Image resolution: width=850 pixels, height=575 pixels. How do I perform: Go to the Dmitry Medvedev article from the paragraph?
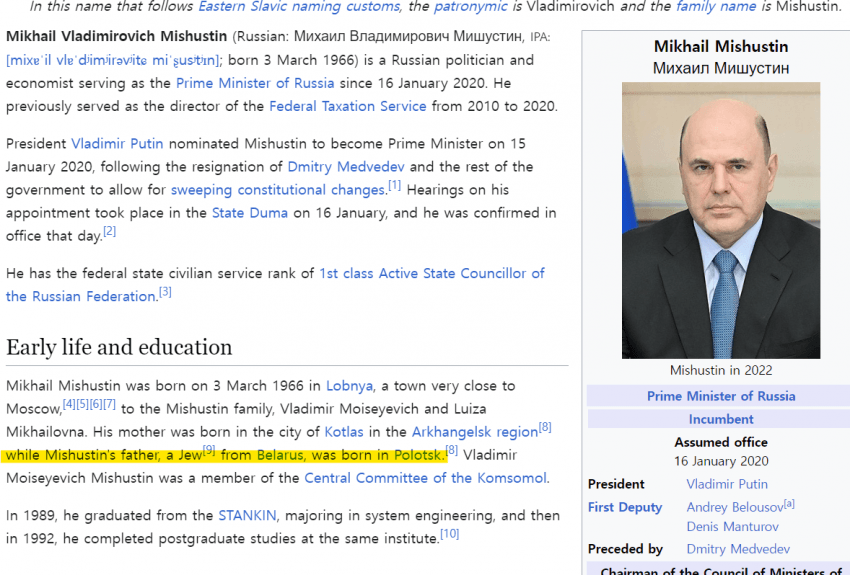click(346, 166)
